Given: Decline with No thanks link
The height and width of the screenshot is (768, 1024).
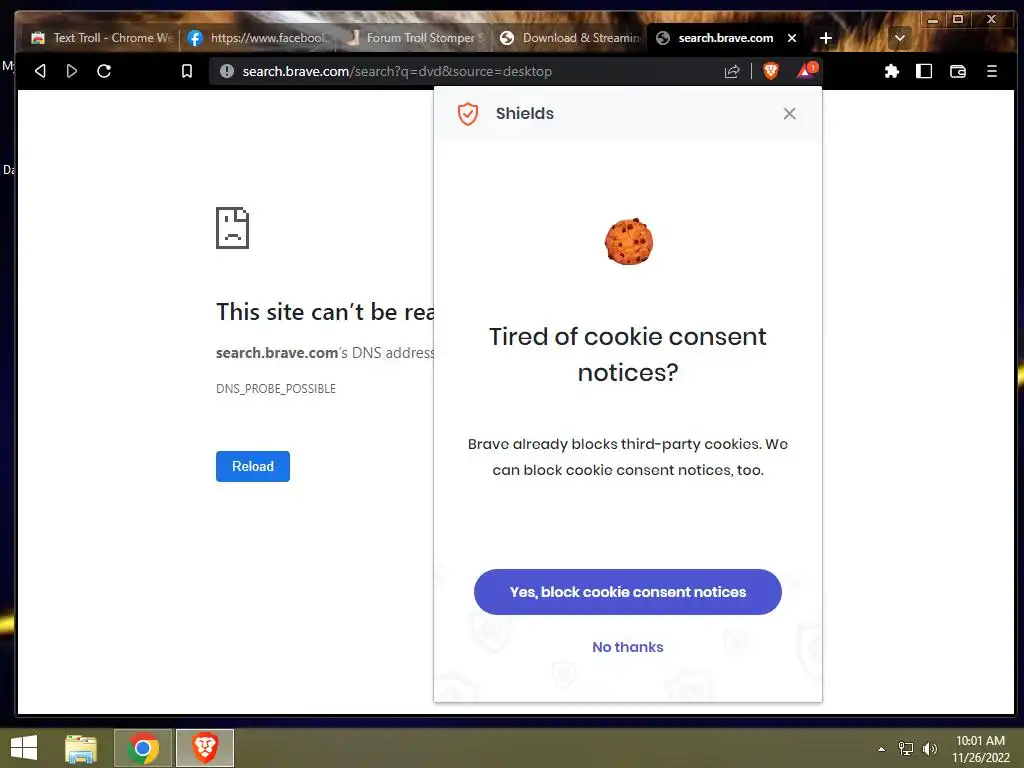Looking at the screenshot, I should (x=628, y=647).
